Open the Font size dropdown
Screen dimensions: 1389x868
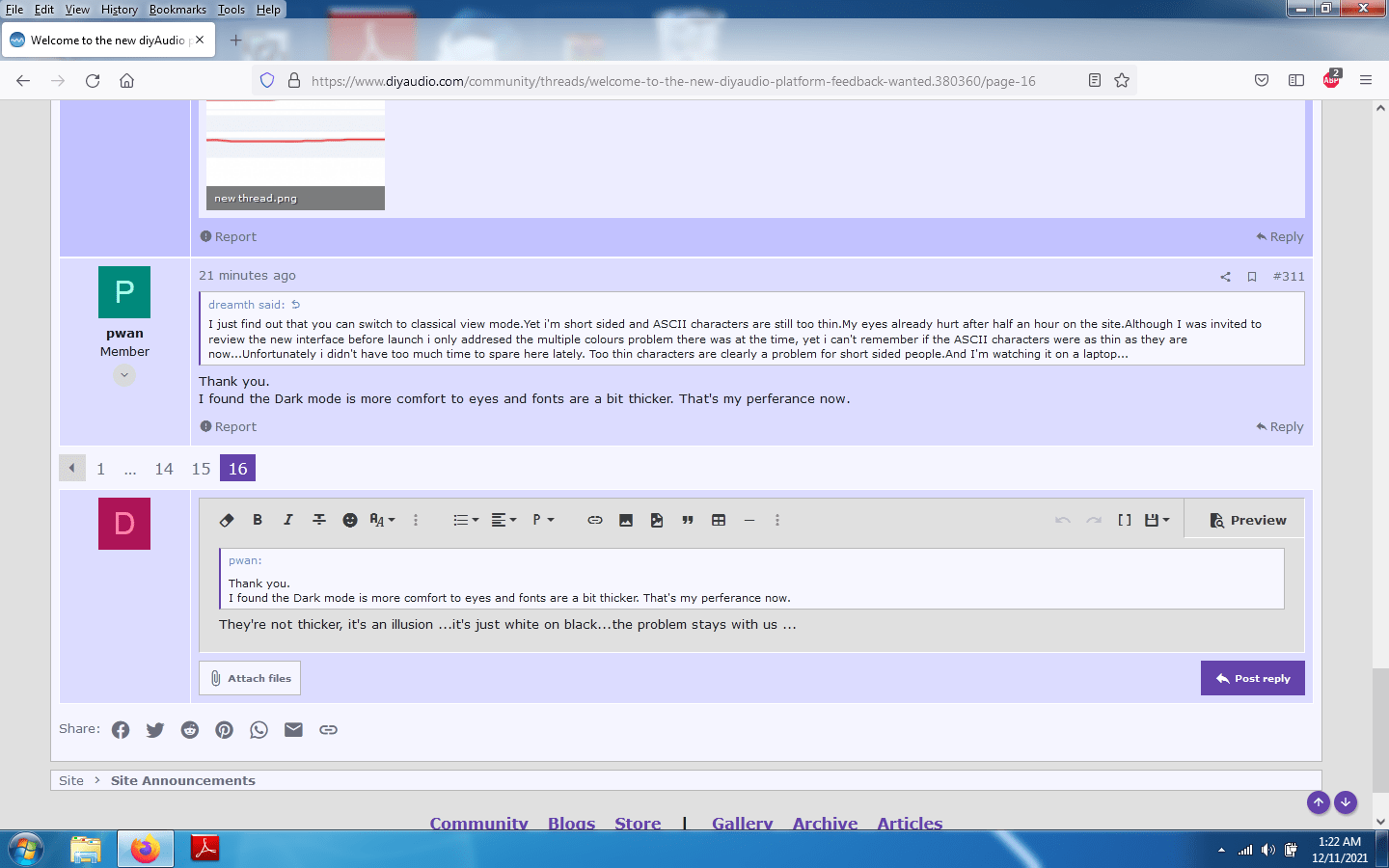[x=382, y=520]
